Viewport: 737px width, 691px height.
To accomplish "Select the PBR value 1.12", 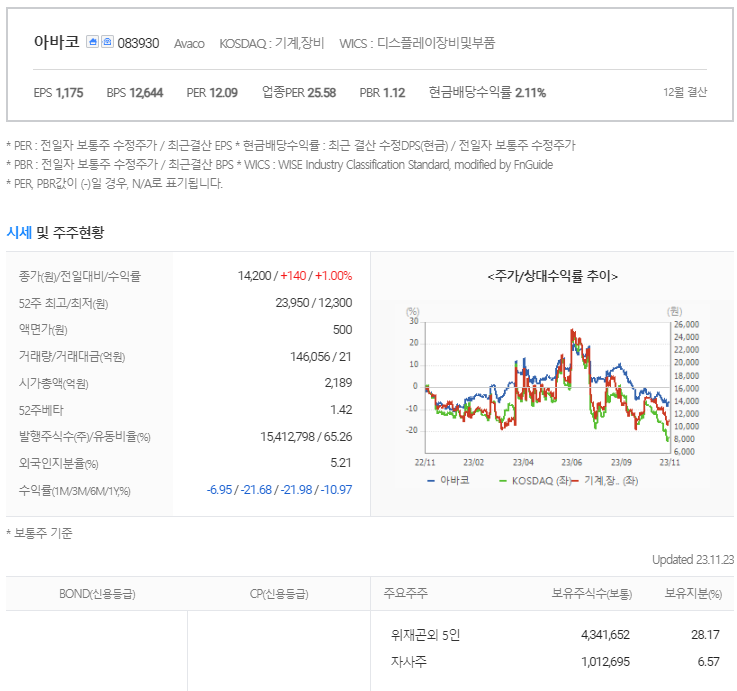I will tap(394, 93).
